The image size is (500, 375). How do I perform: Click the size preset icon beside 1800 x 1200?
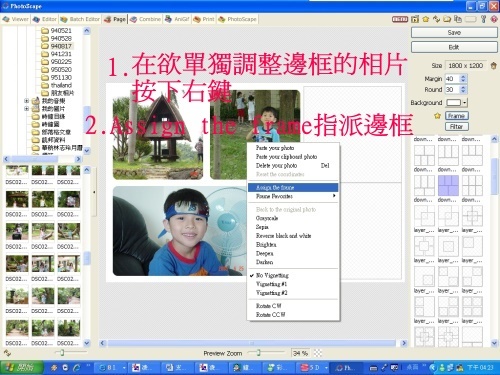(x=494, y=66)
